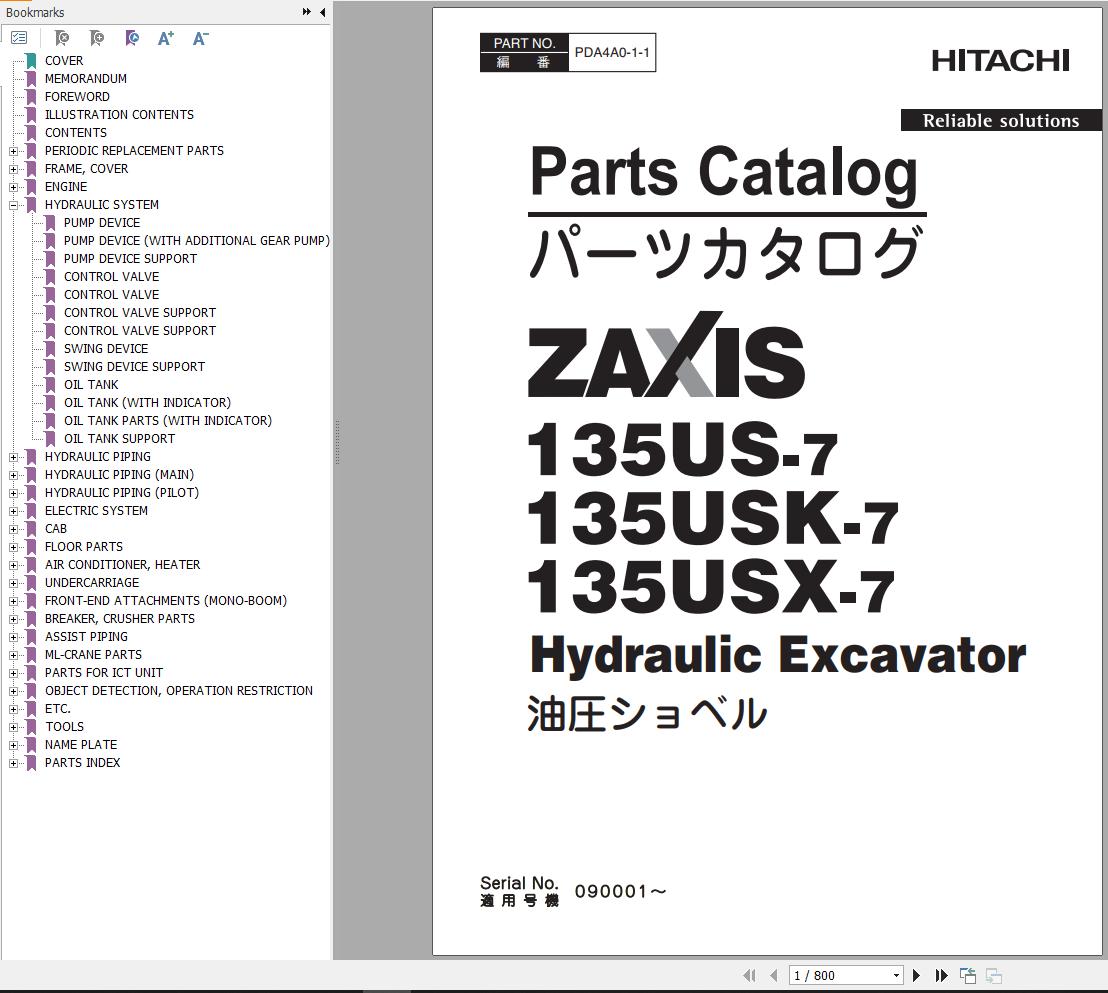Click the next view icon

pyautogui.click(x=992, y=975)
